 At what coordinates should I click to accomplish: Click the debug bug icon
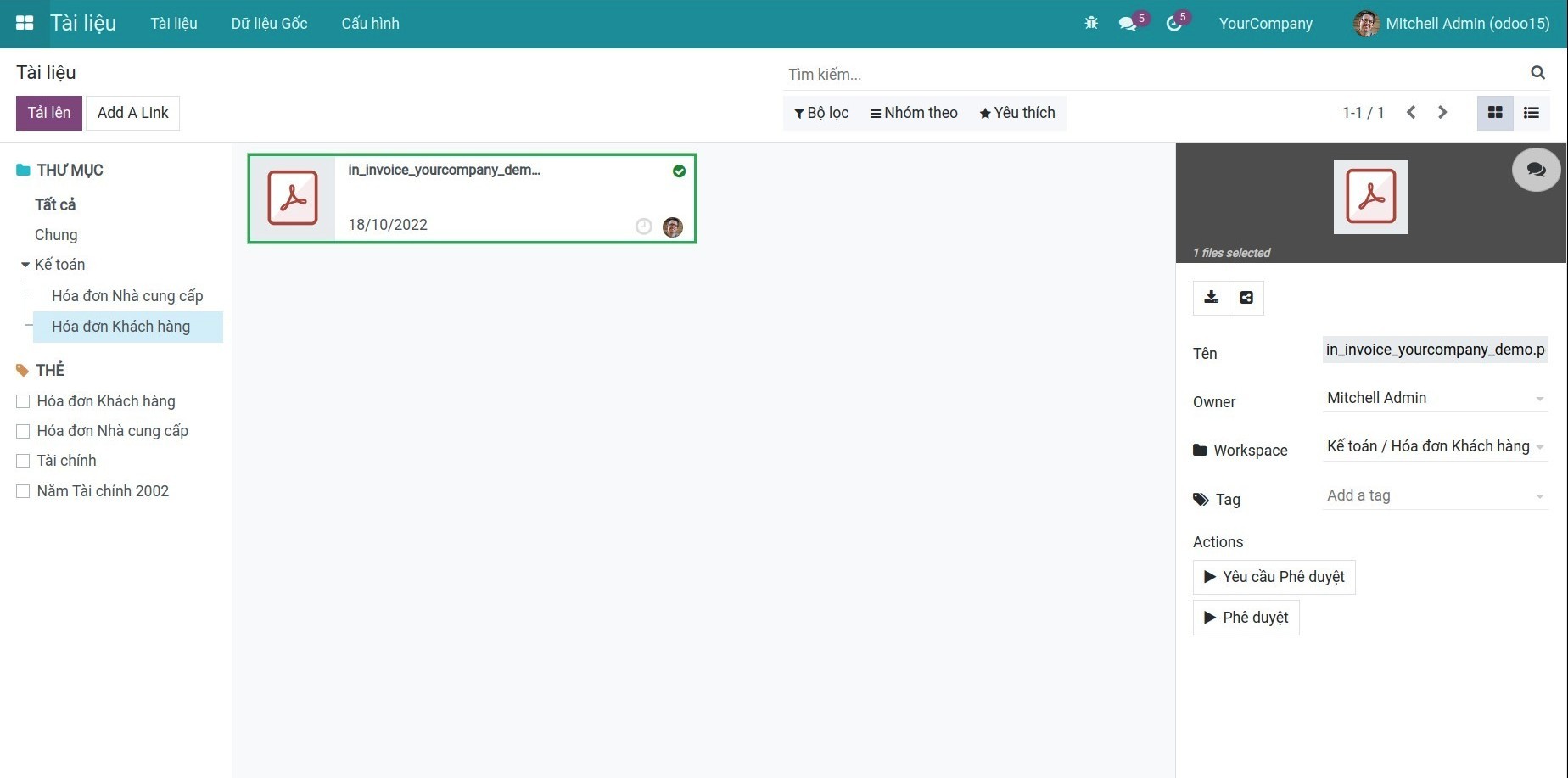[x=1091, y=23]
